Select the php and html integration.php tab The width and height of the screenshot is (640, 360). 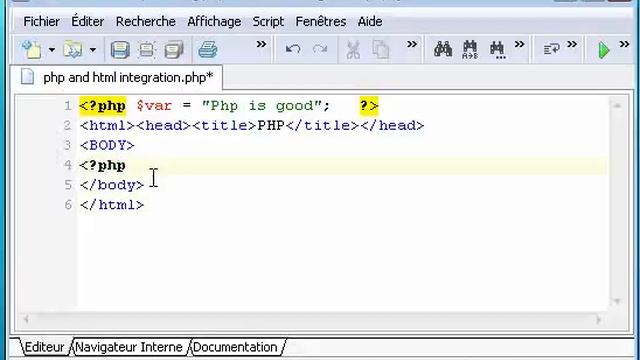(116, 77)
